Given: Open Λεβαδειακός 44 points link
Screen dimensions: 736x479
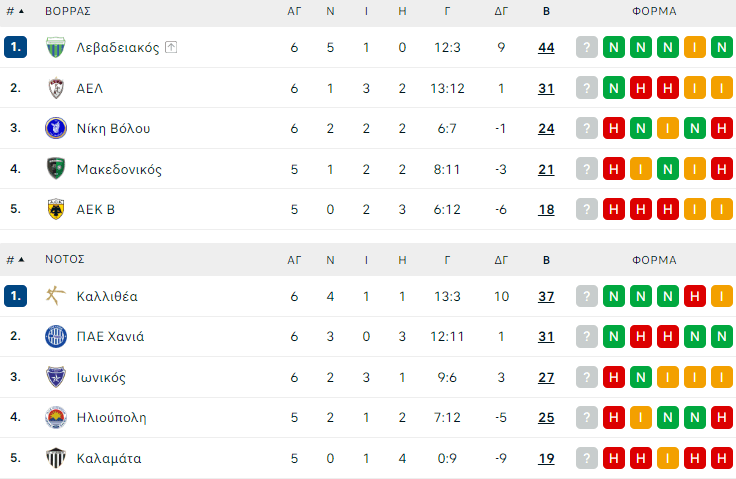Looking at the screenshot, I should (546, 47).
